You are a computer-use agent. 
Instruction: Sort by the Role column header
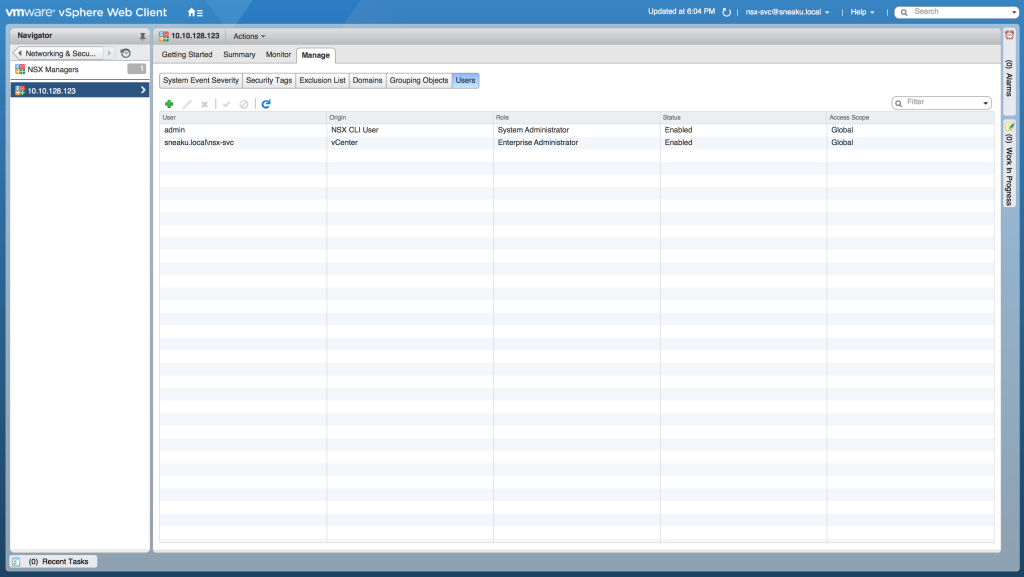click(x=577, y=117)
